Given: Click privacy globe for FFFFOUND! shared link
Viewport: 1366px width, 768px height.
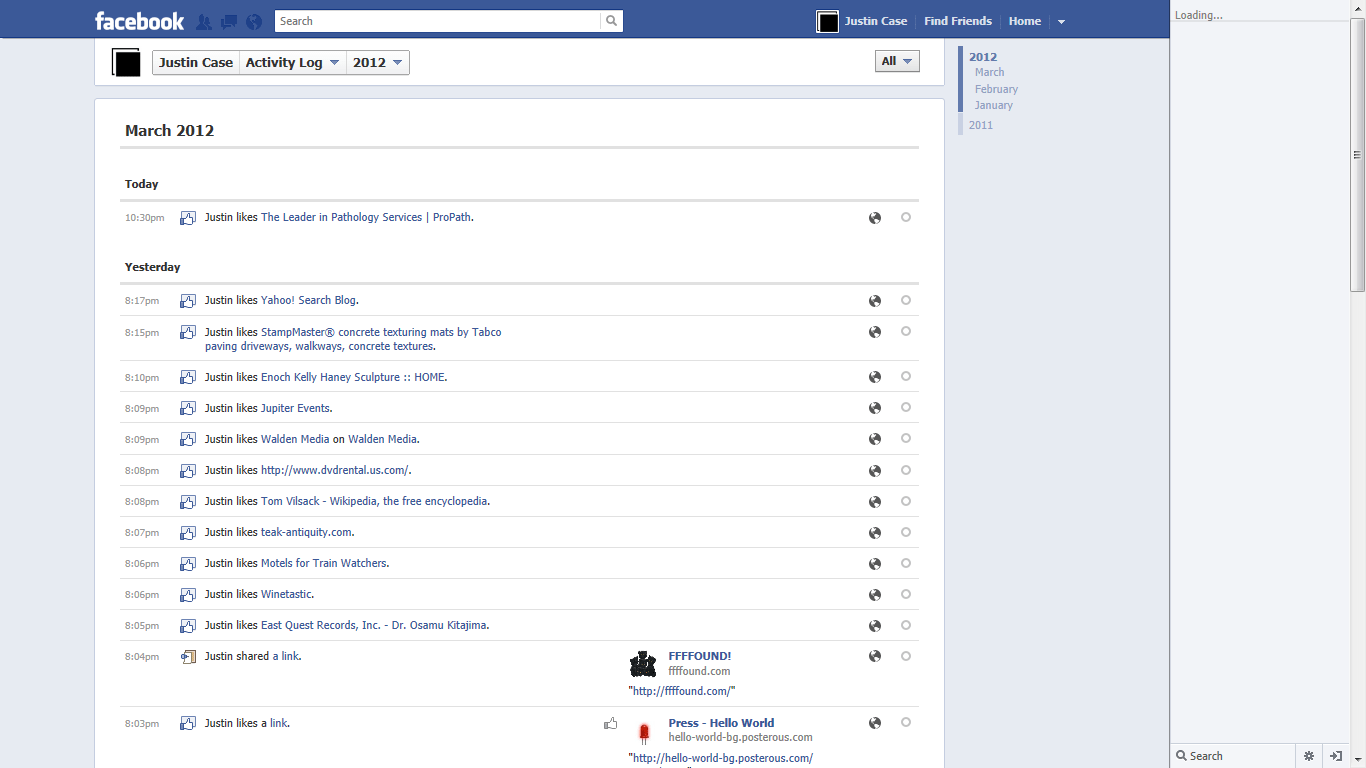Looking at the screenshot, I should point(875,657).
